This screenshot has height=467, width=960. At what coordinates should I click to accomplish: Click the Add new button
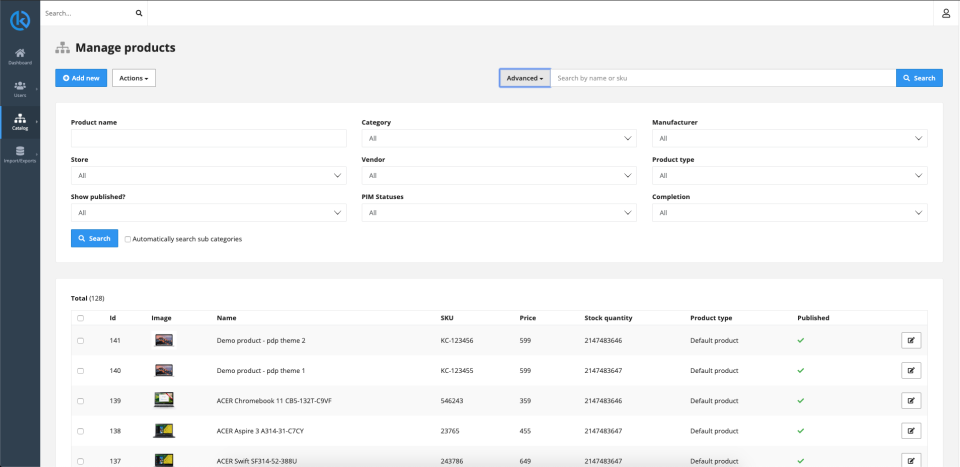(x=81, y=78)
